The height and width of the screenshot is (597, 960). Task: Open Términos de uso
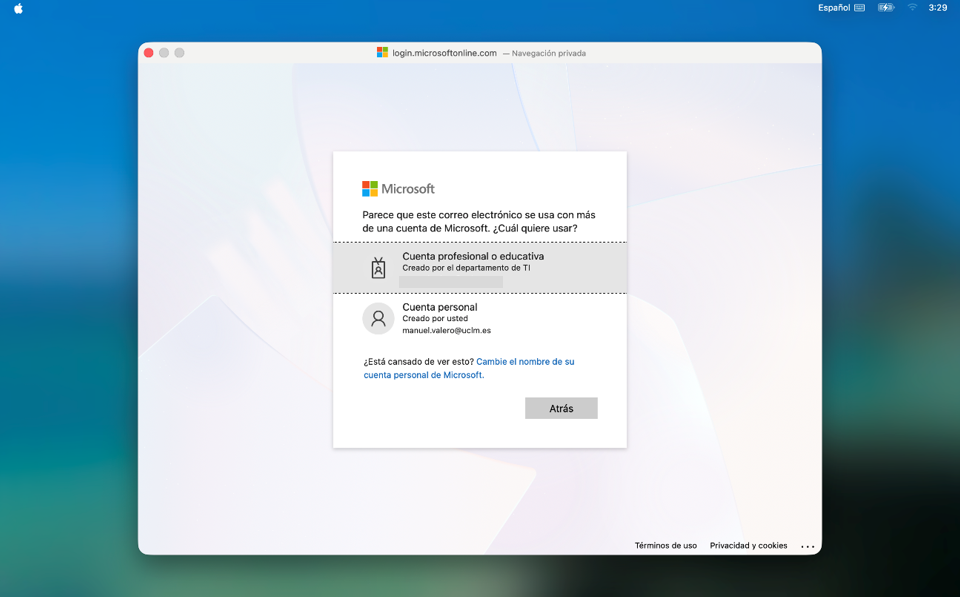665,546
